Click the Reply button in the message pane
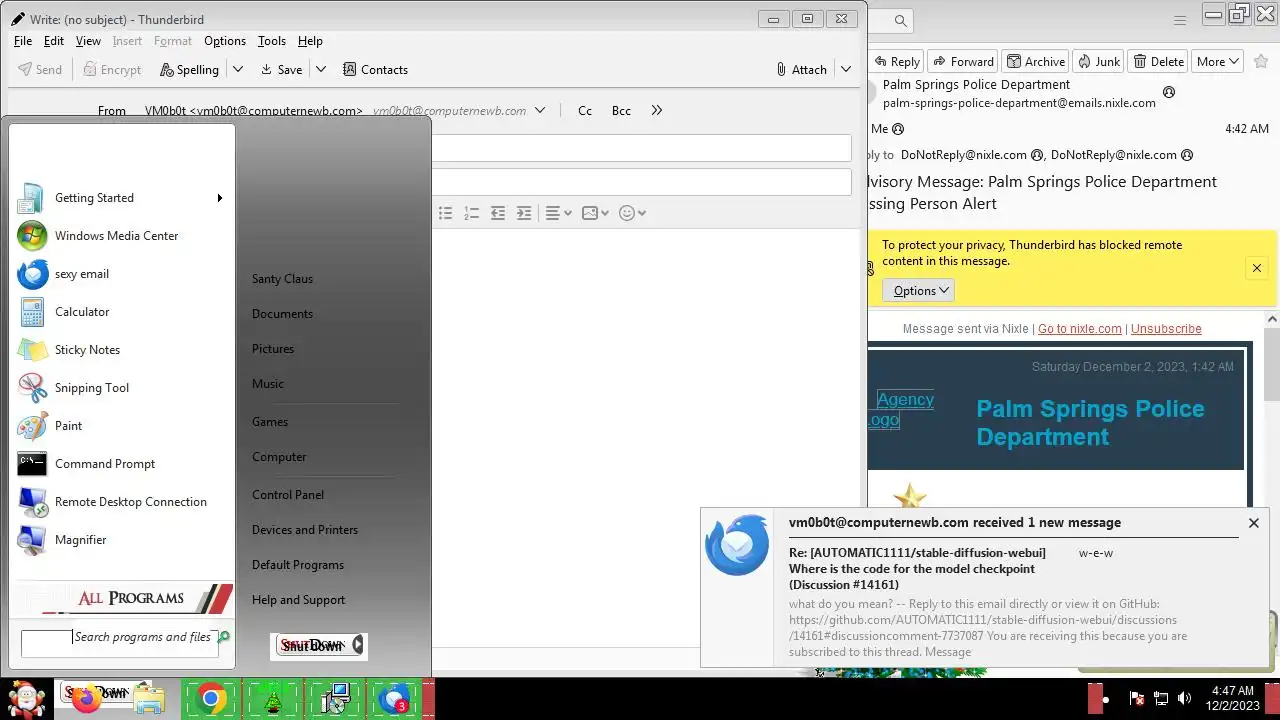The width and height of the screenshot is (1280, 720). (x=896, y=61)
